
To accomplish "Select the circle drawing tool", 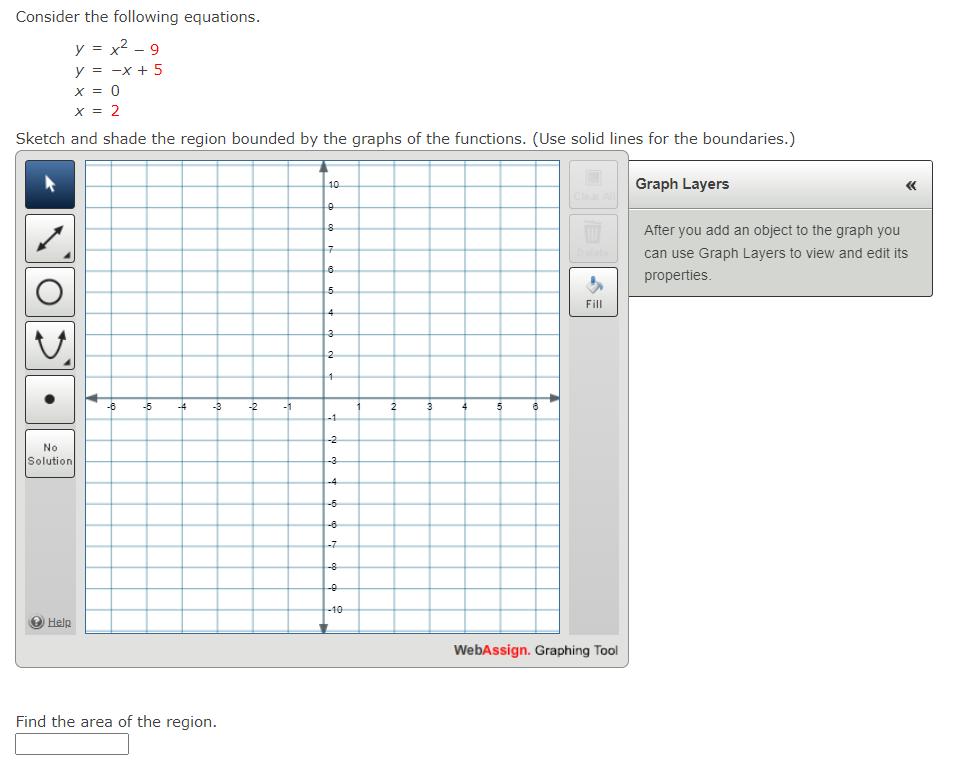I will click(x=49, y=291).
